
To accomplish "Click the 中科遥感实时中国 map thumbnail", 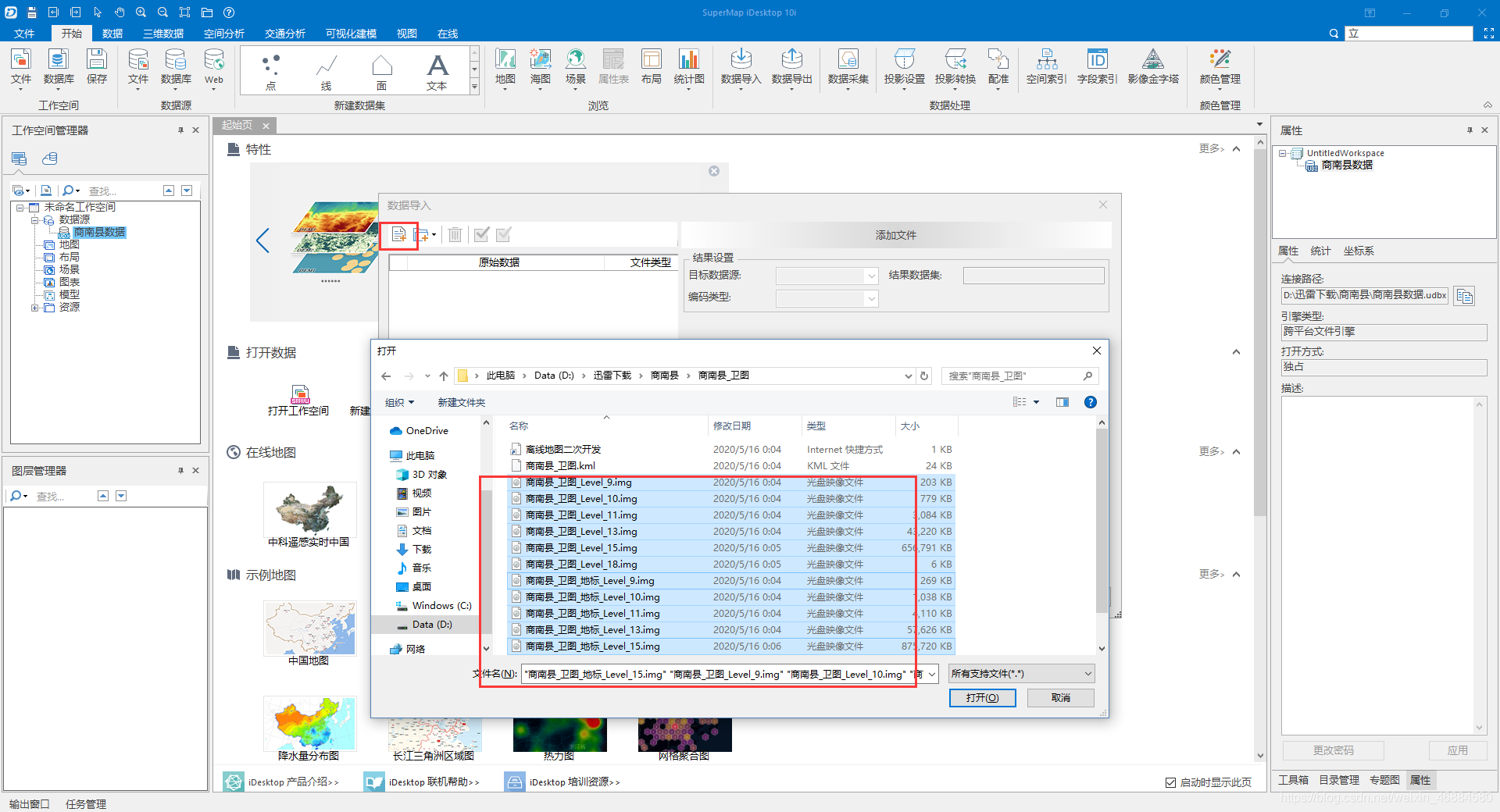I will point(309,509).
